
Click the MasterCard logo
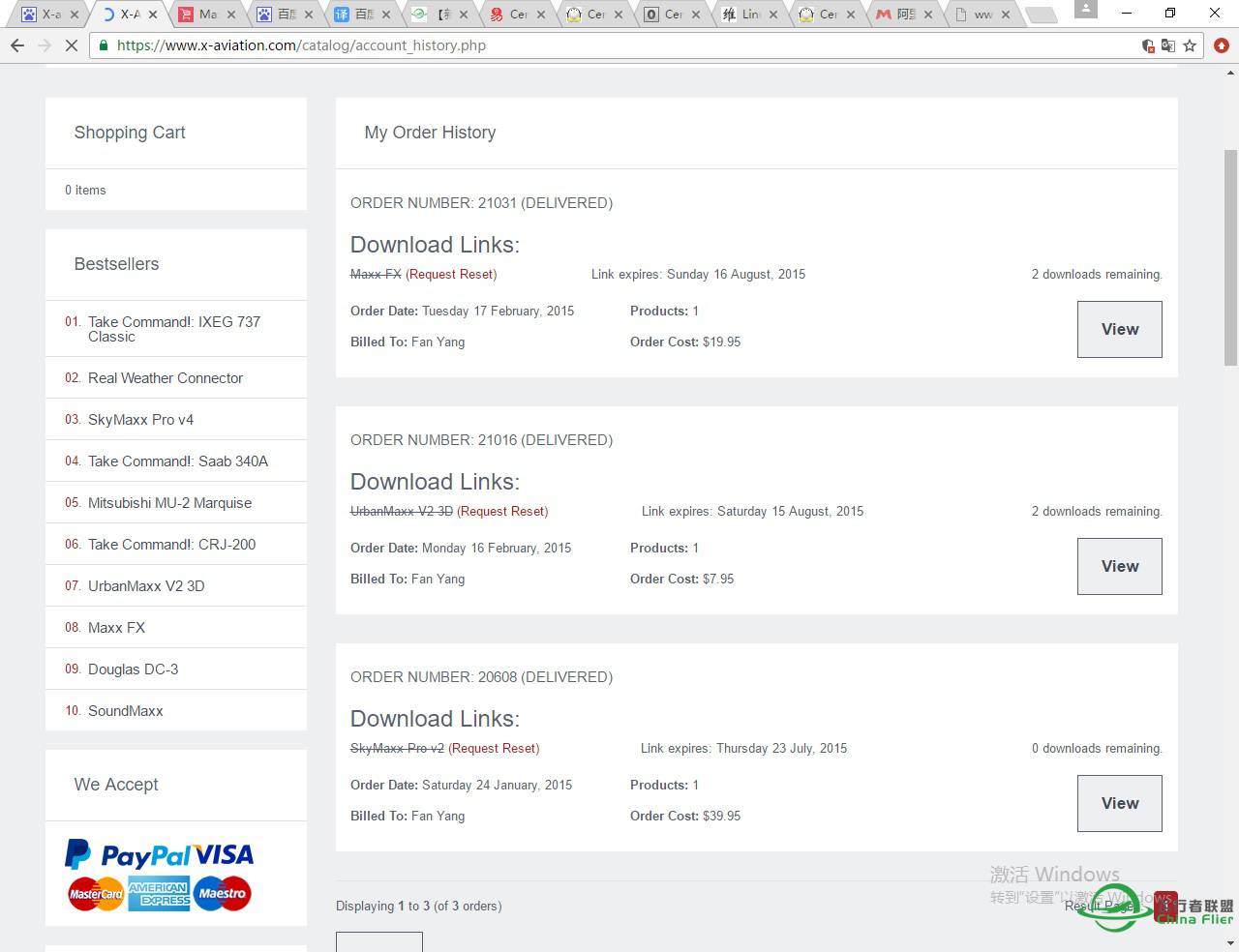click(96, 894)
